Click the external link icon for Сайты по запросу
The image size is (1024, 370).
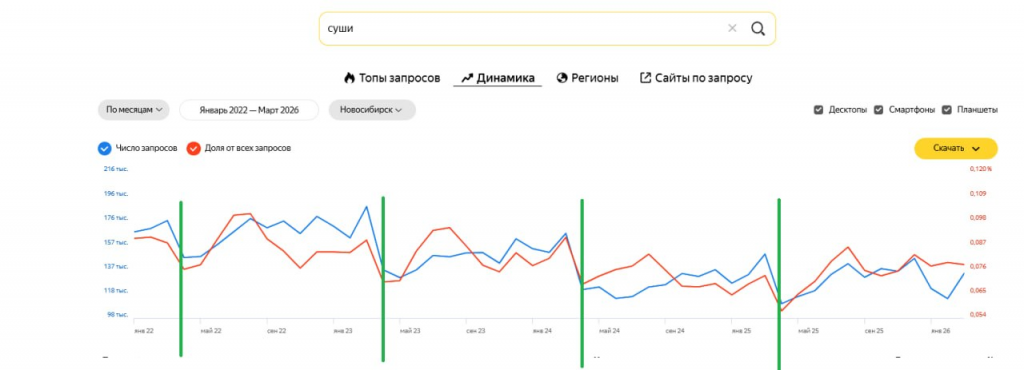(645, 78)
